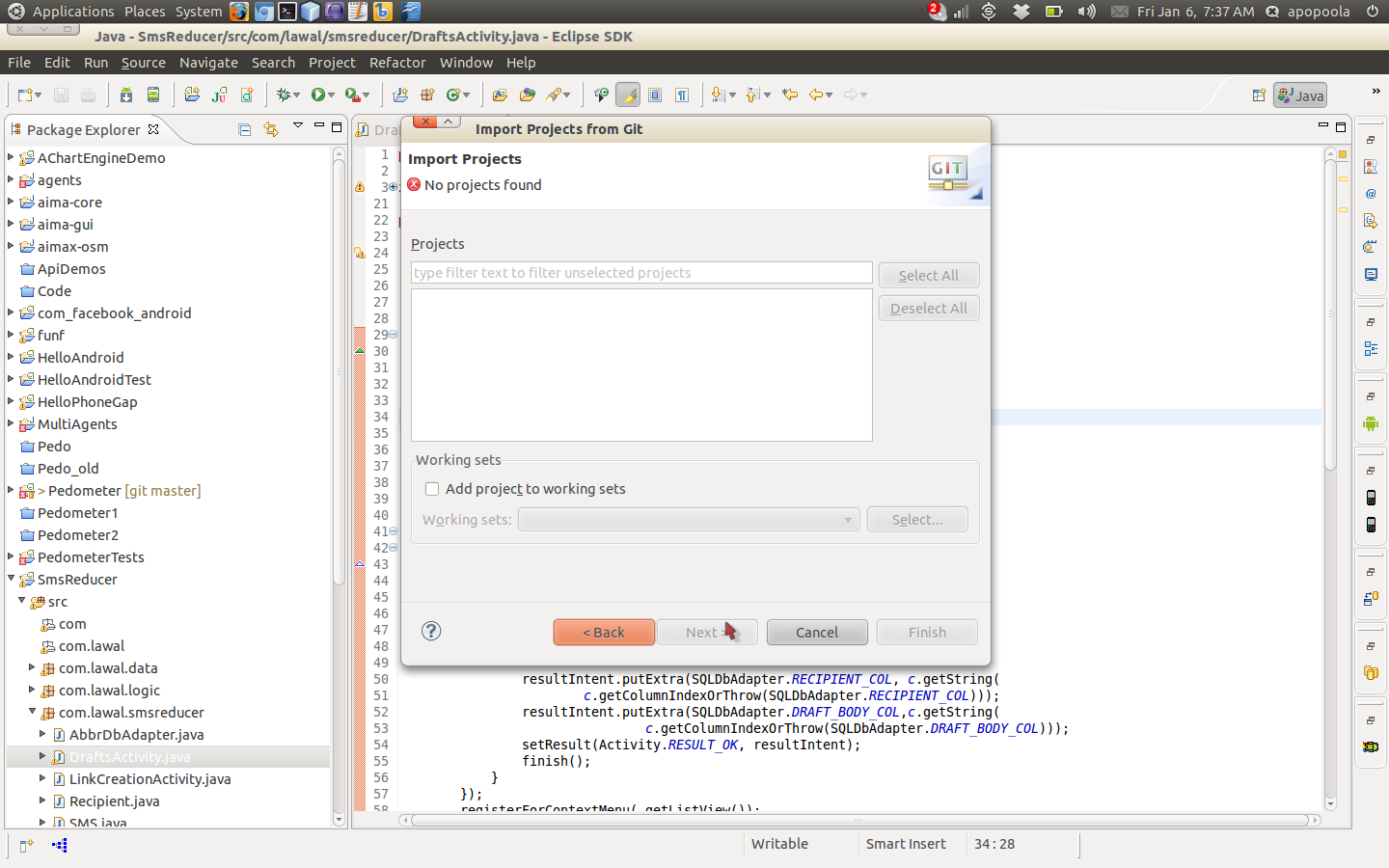
Task: Toggle Show Whitespace Characters pilcrow icon
Action: (x=682, y=95)
